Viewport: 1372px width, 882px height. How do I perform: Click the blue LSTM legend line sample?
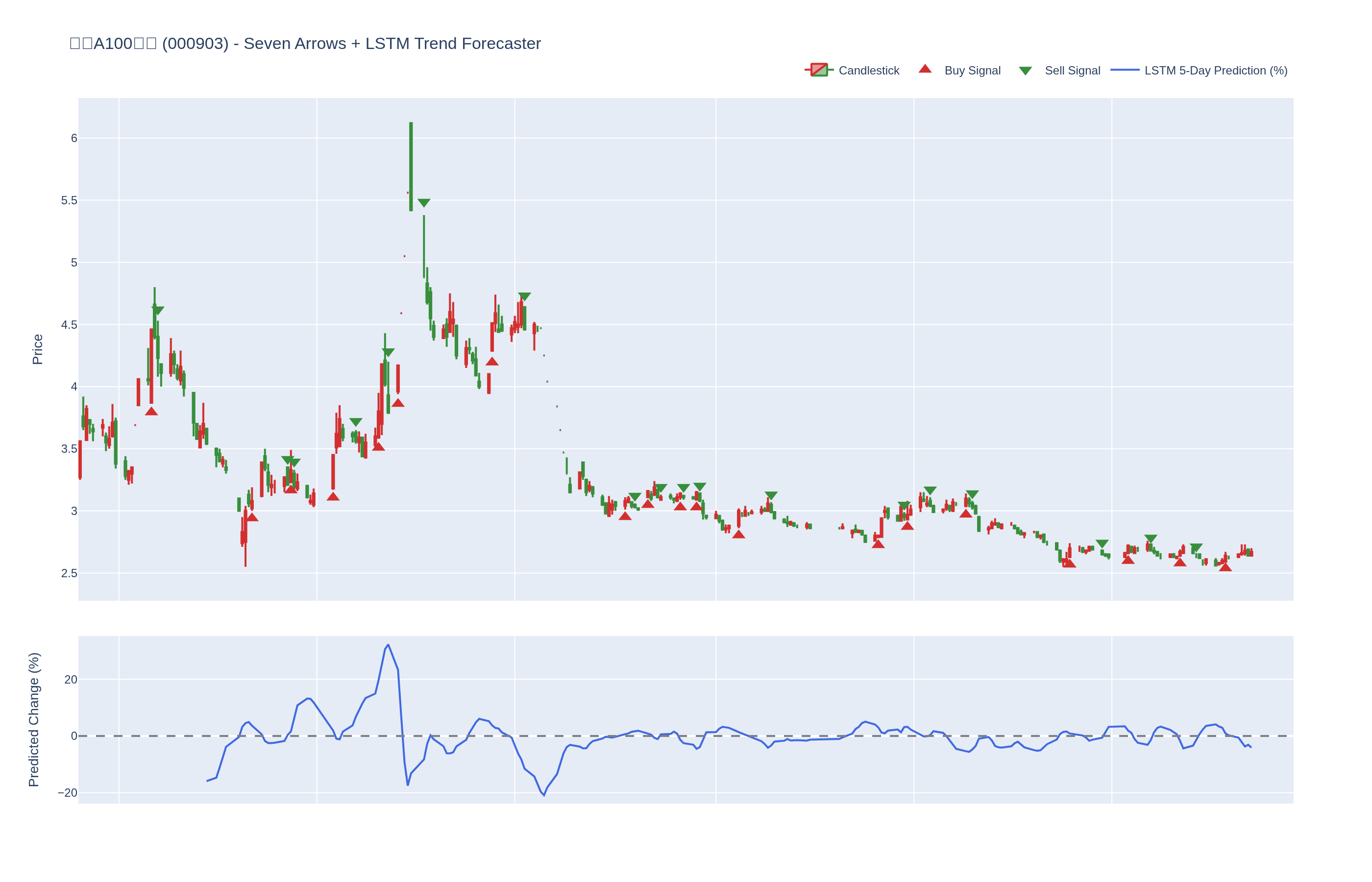tap(1125, 70)
